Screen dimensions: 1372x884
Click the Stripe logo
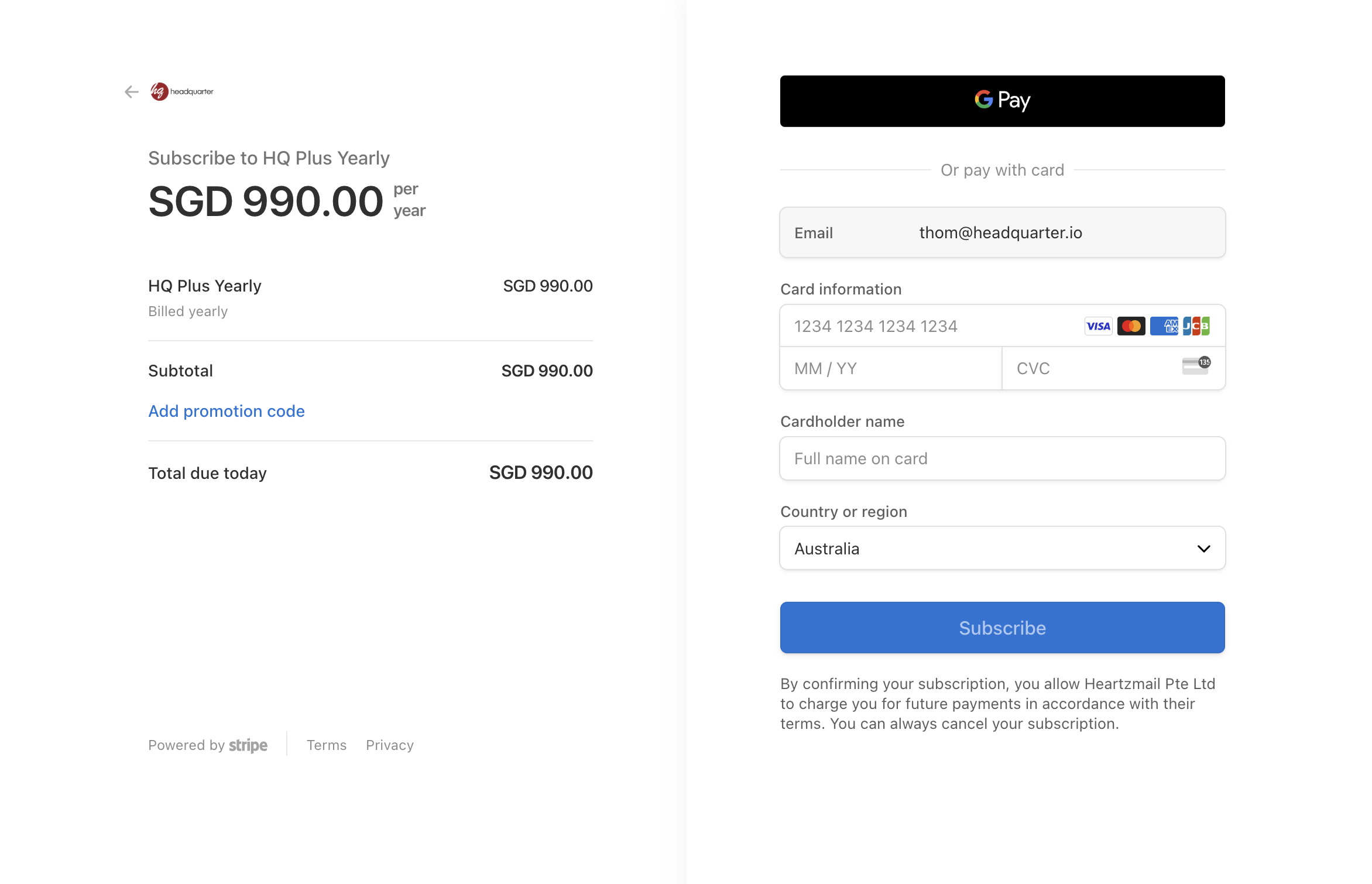tap(248, 745)
